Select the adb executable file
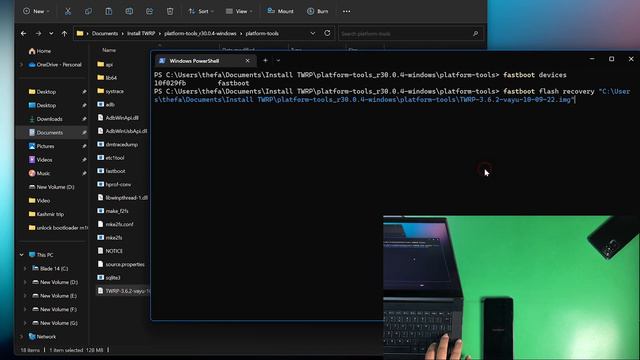Image resolution: width=640 pixels, height=360 pixels. pos(110,104)
